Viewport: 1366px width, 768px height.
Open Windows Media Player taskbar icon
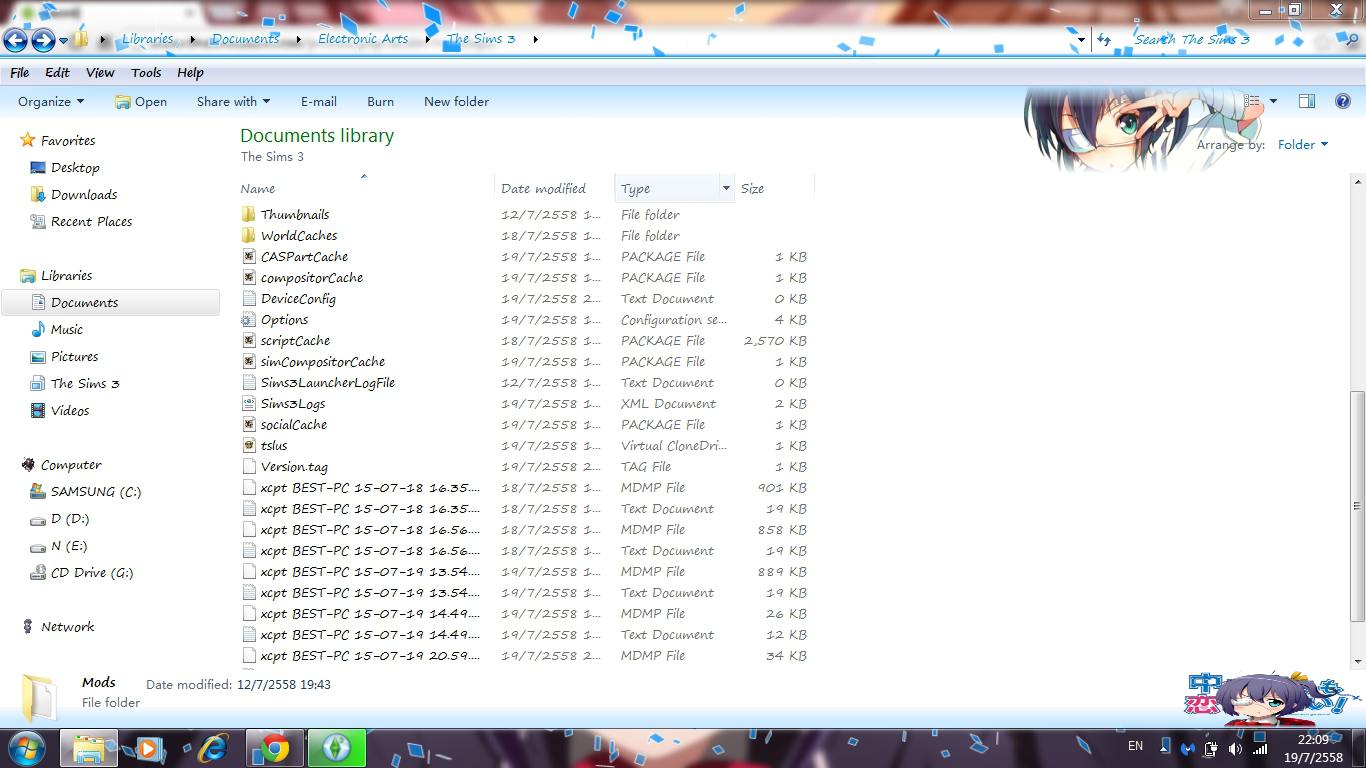(x=149, y=748)
